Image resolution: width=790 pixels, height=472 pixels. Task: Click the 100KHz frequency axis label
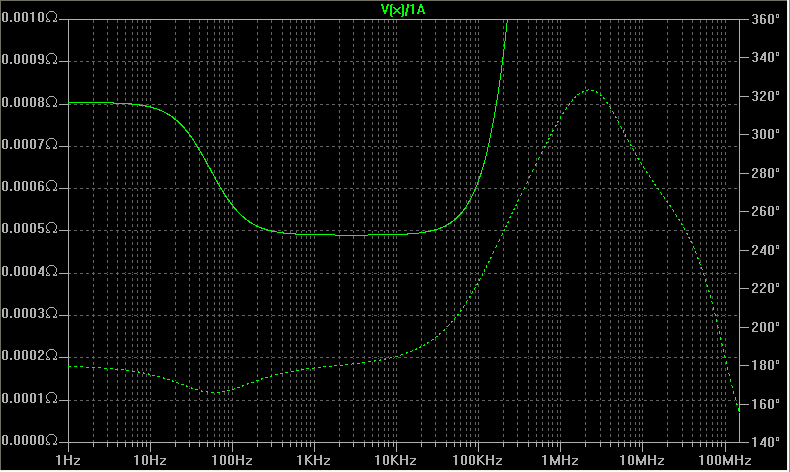click(478, 460)
